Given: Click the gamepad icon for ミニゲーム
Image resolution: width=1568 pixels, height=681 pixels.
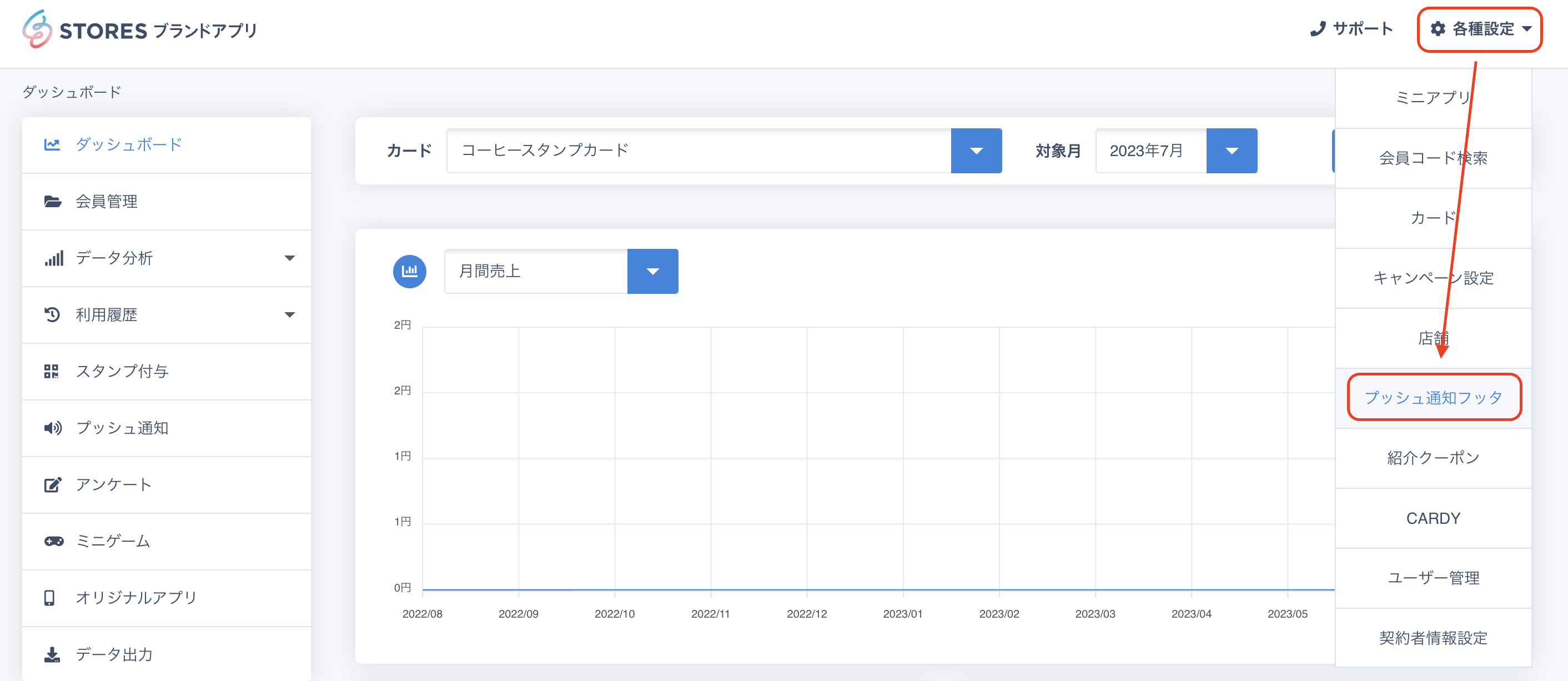Looking at the screenshot, I should [53, 541].
